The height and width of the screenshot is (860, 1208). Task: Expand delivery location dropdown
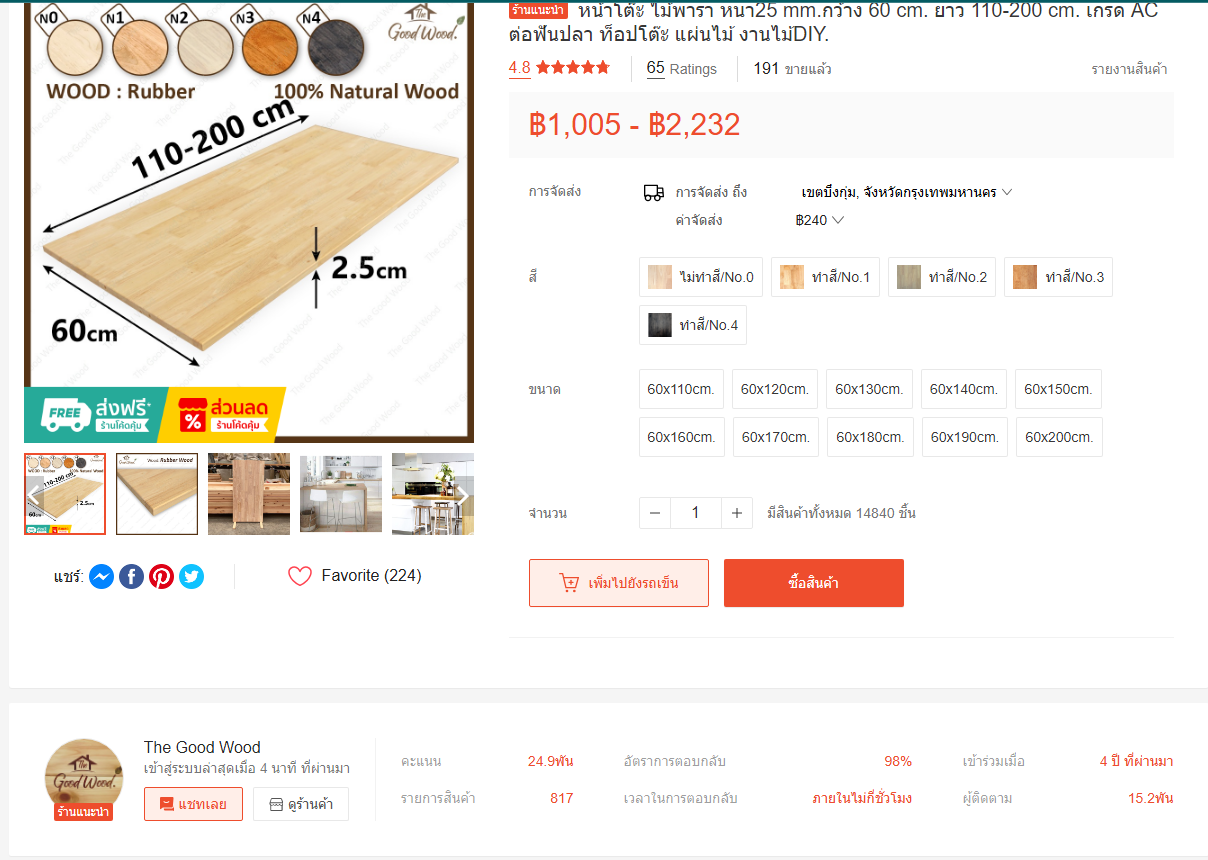pyautogui.click(x=907, y=192)
